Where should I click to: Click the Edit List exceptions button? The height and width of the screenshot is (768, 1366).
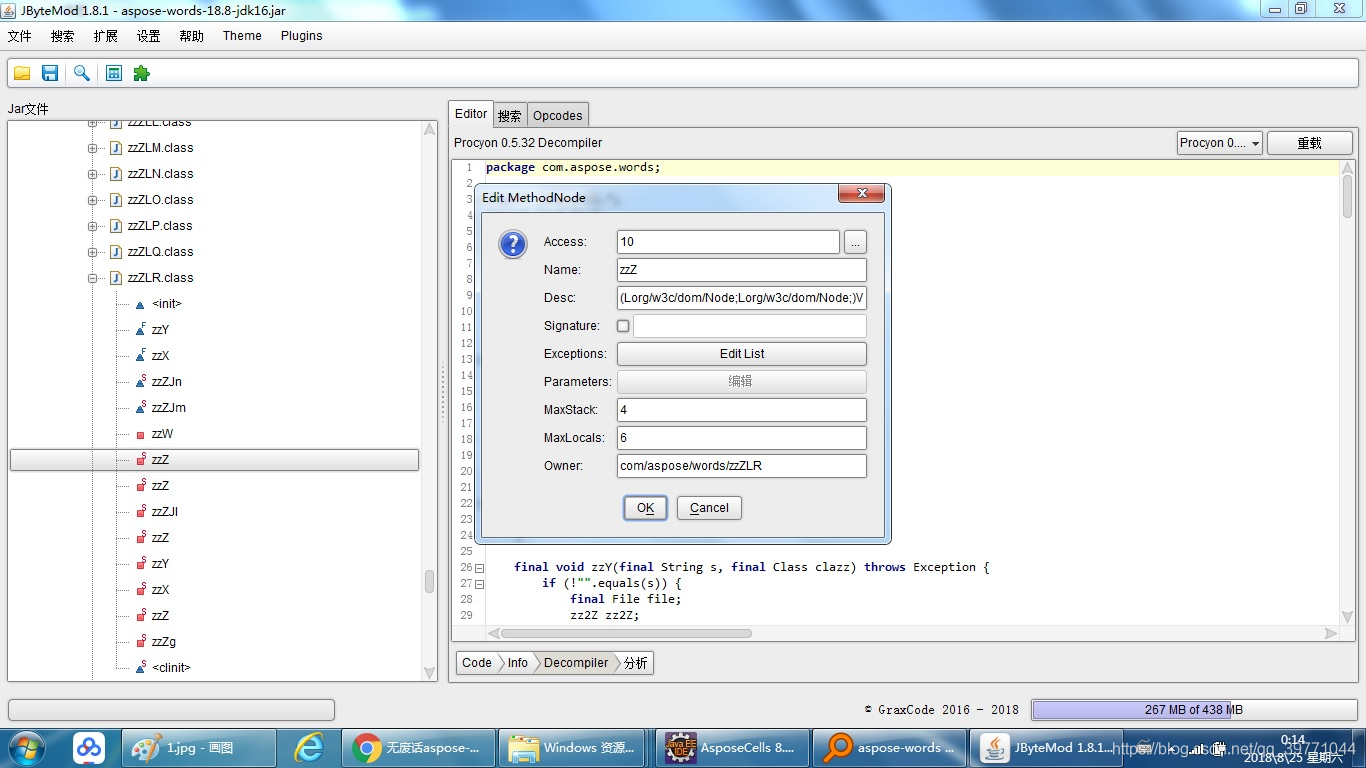742,354
